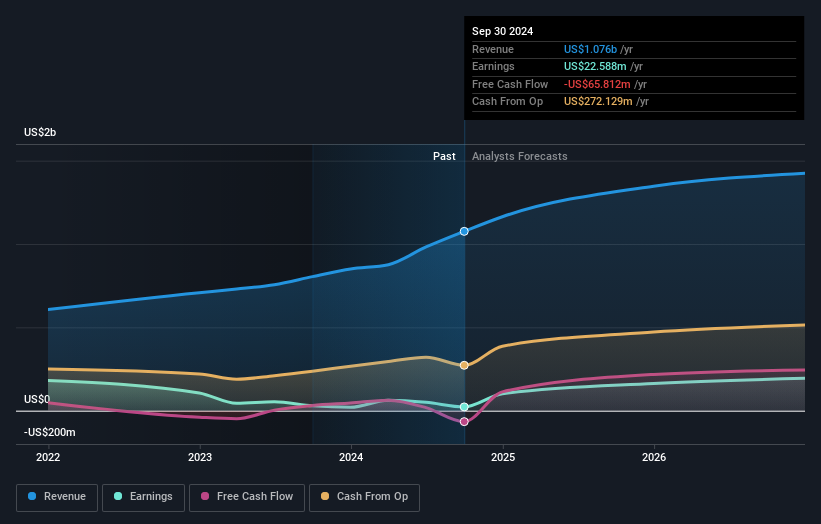Image resolution: width=821 pixels, height=524 pixels.
Task: Click the US$2b y-axis label
Action: pyautogui.click(x=40, y=132)
